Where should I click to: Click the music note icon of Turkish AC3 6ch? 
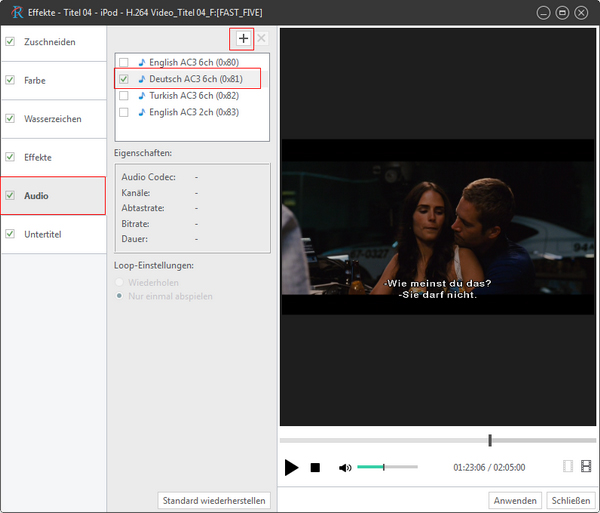pyautogui.click(x=142, y=95)
